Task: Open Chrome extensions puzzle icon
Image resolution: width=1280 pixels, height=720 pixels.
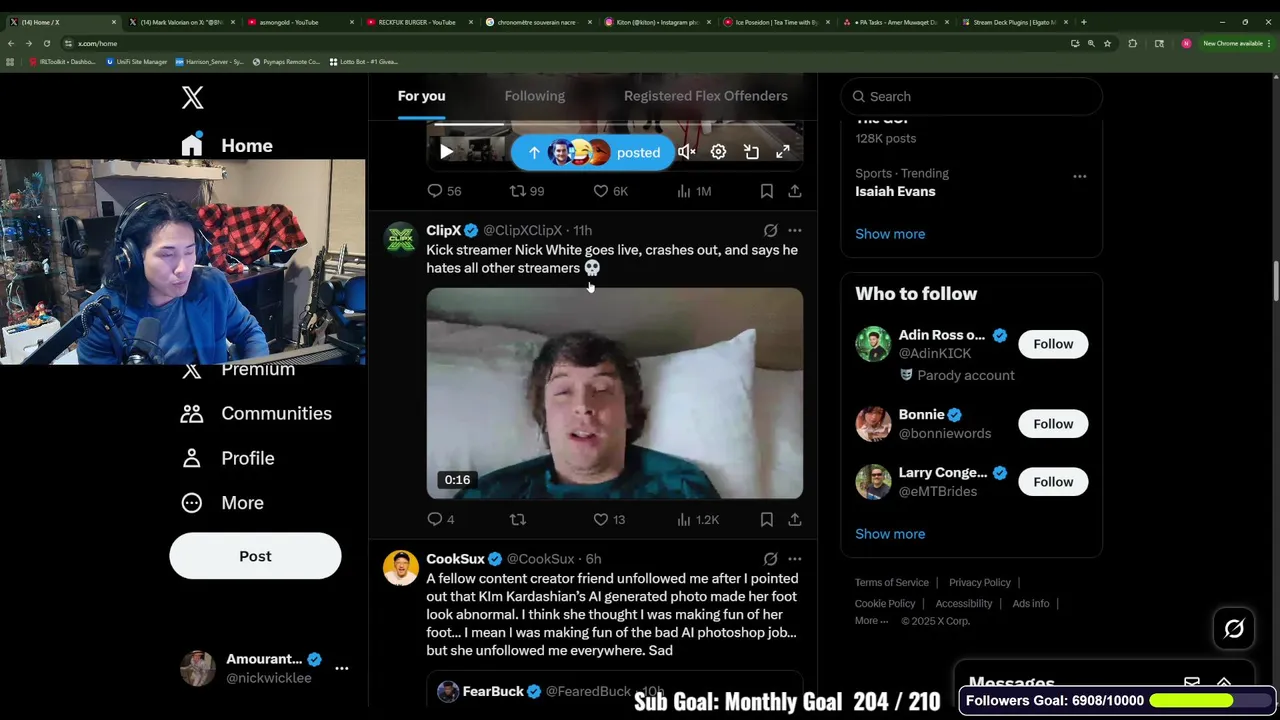Action: (x=1132, y=43)
